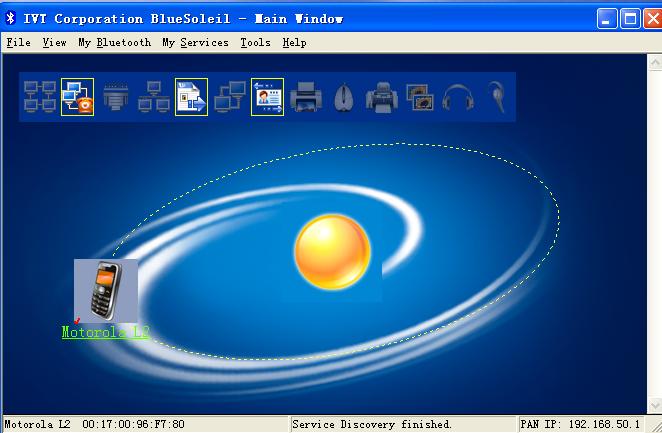Screen dimensions: 662x433
Task: Click the scroll-down arrow of the vertical scrollbar
Action: 654,406
